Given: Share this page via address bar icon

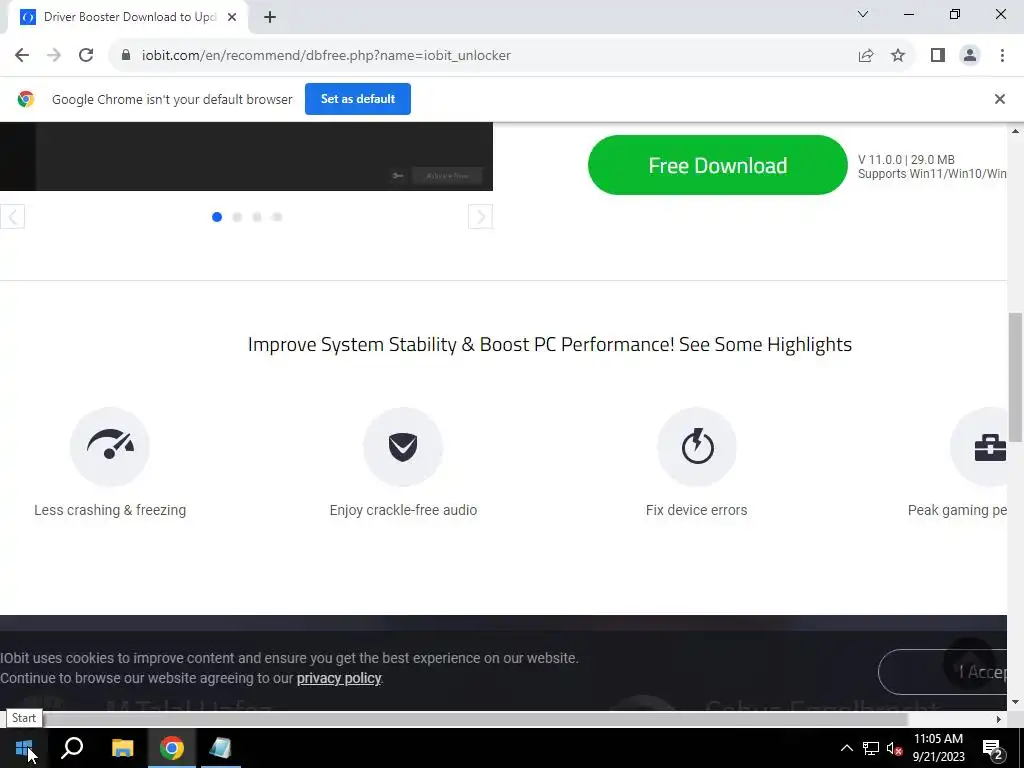Looking at the screenshot, I should (866, 56).
